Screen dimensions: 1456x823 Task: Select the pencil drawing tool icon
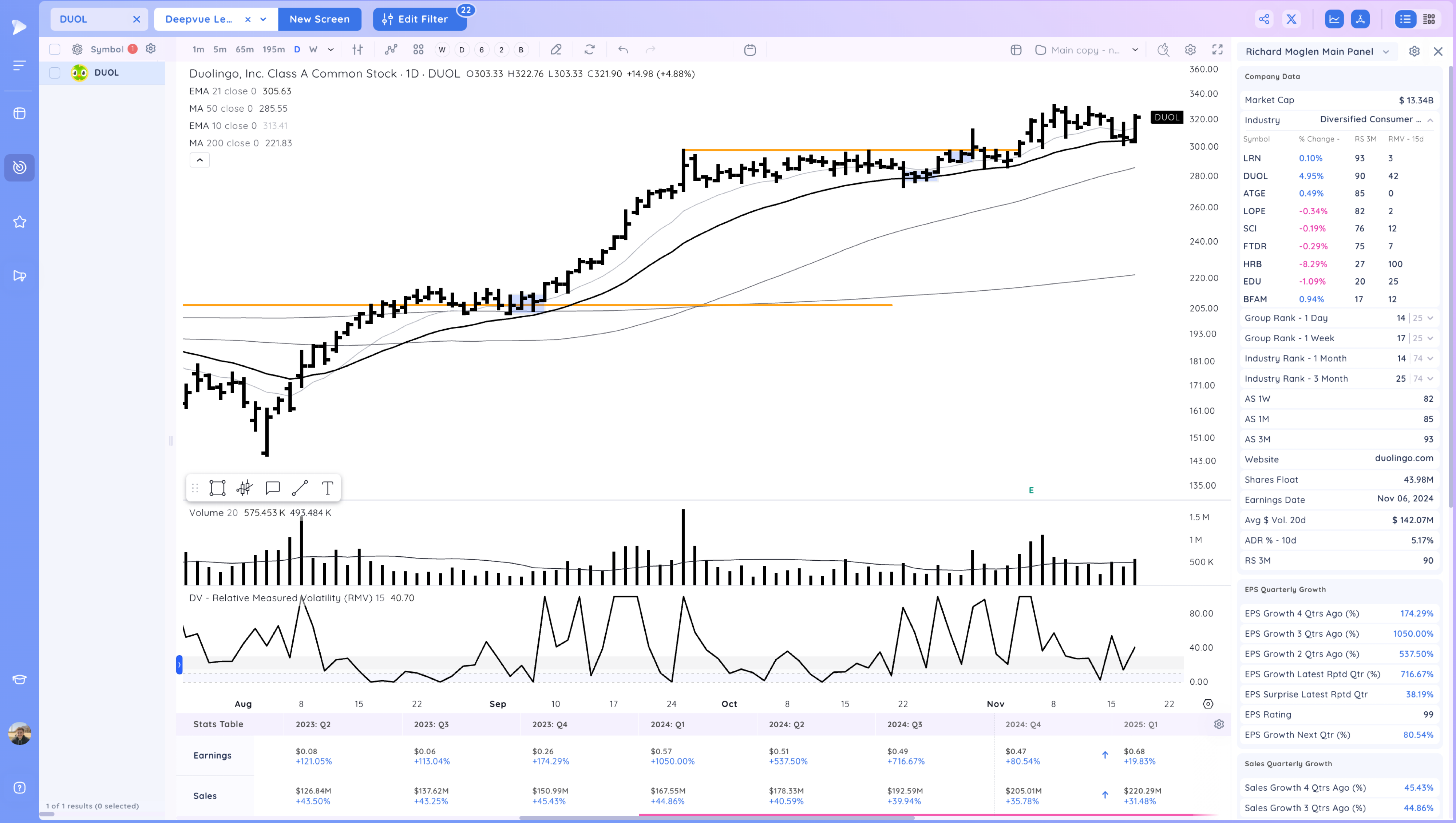556,50
